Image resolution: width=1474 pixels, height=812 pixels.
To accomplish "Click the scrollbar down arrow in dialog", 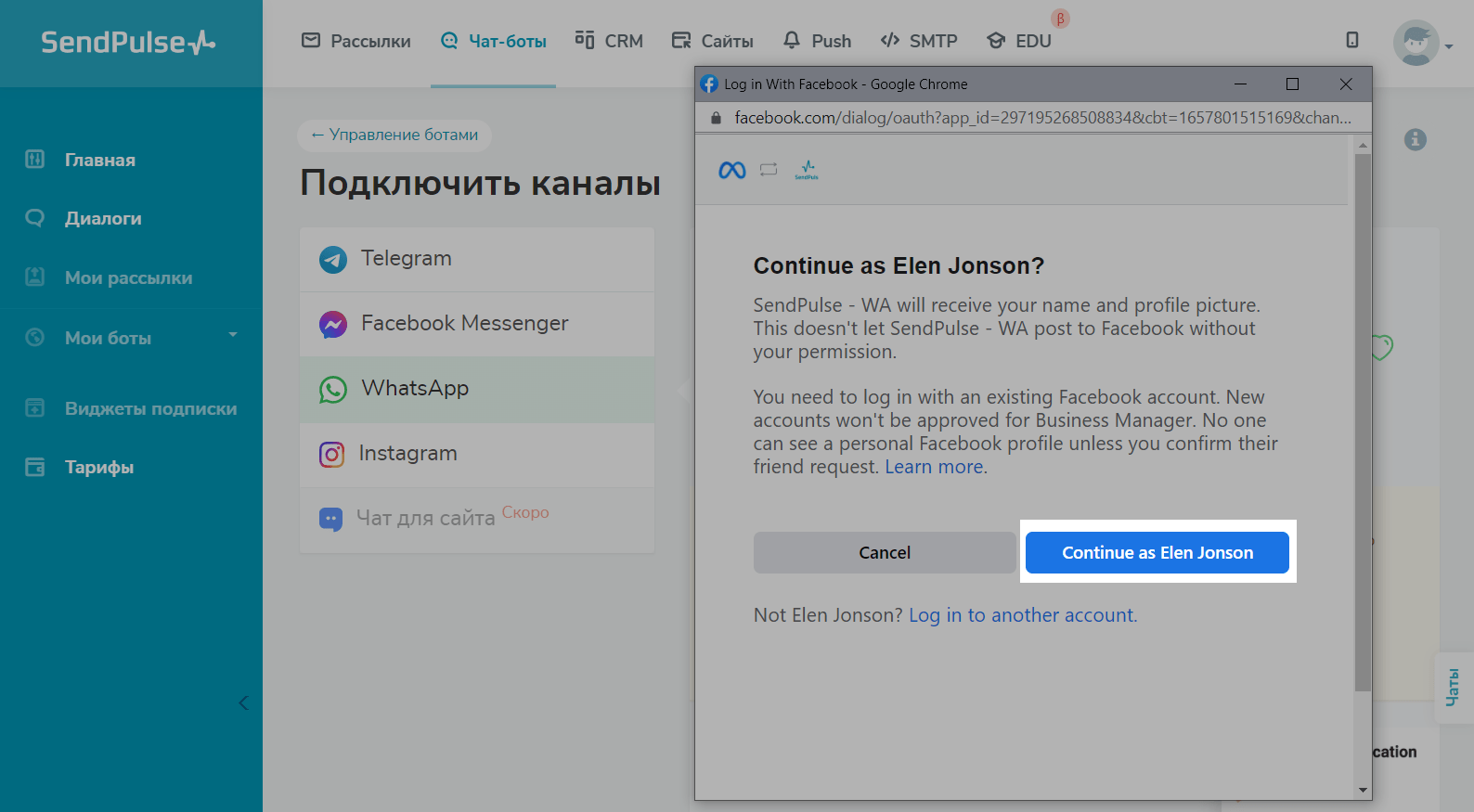I will (x=1363, y=791).
